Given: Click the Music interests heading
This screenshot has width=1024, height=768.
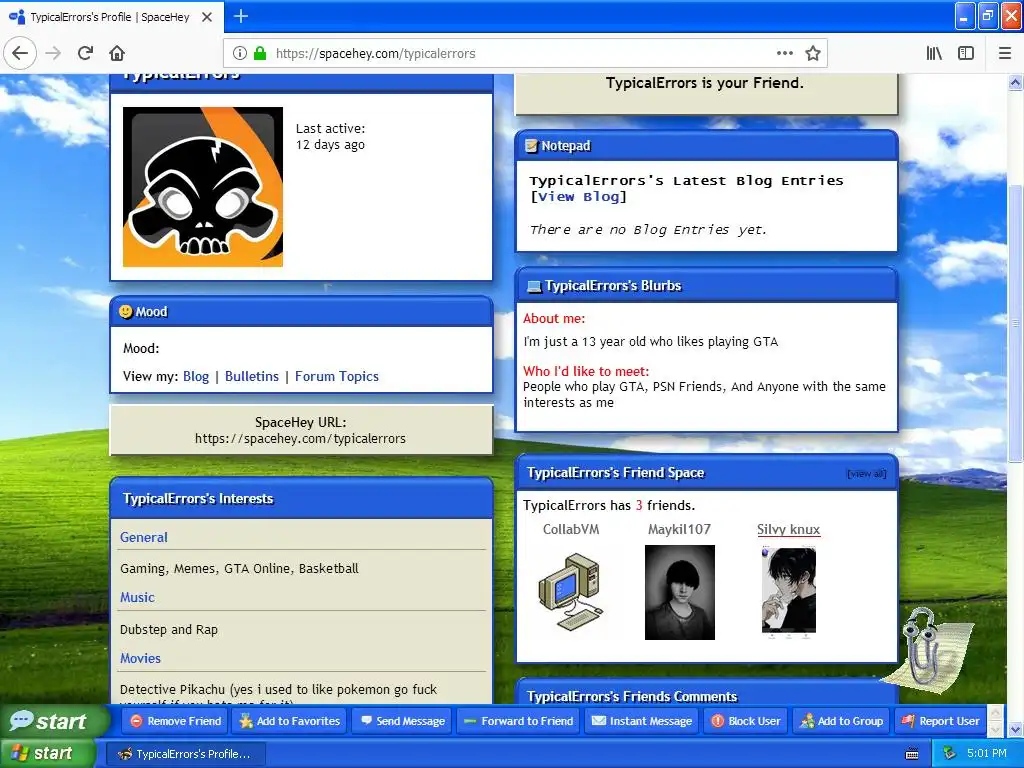Looking at the screenshot, I should pos(137,598).
